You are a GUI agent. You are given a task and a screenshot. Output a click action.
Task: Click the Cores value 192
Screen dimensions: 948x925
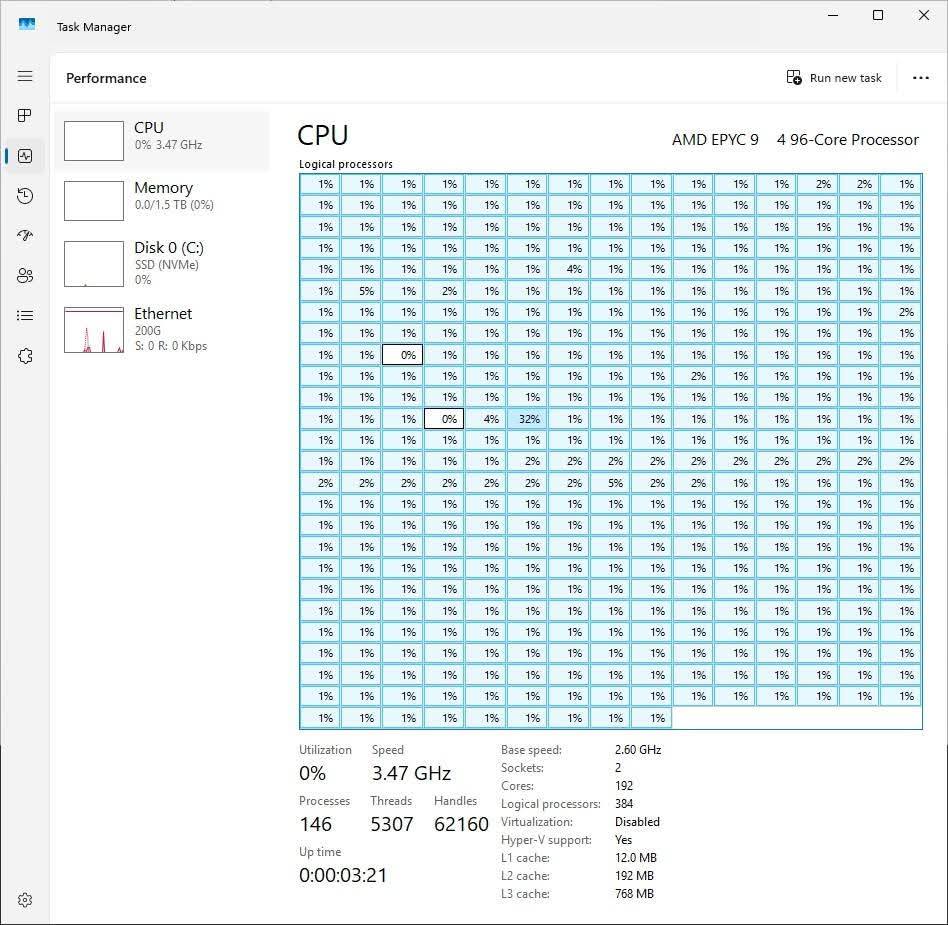point(624,785)
